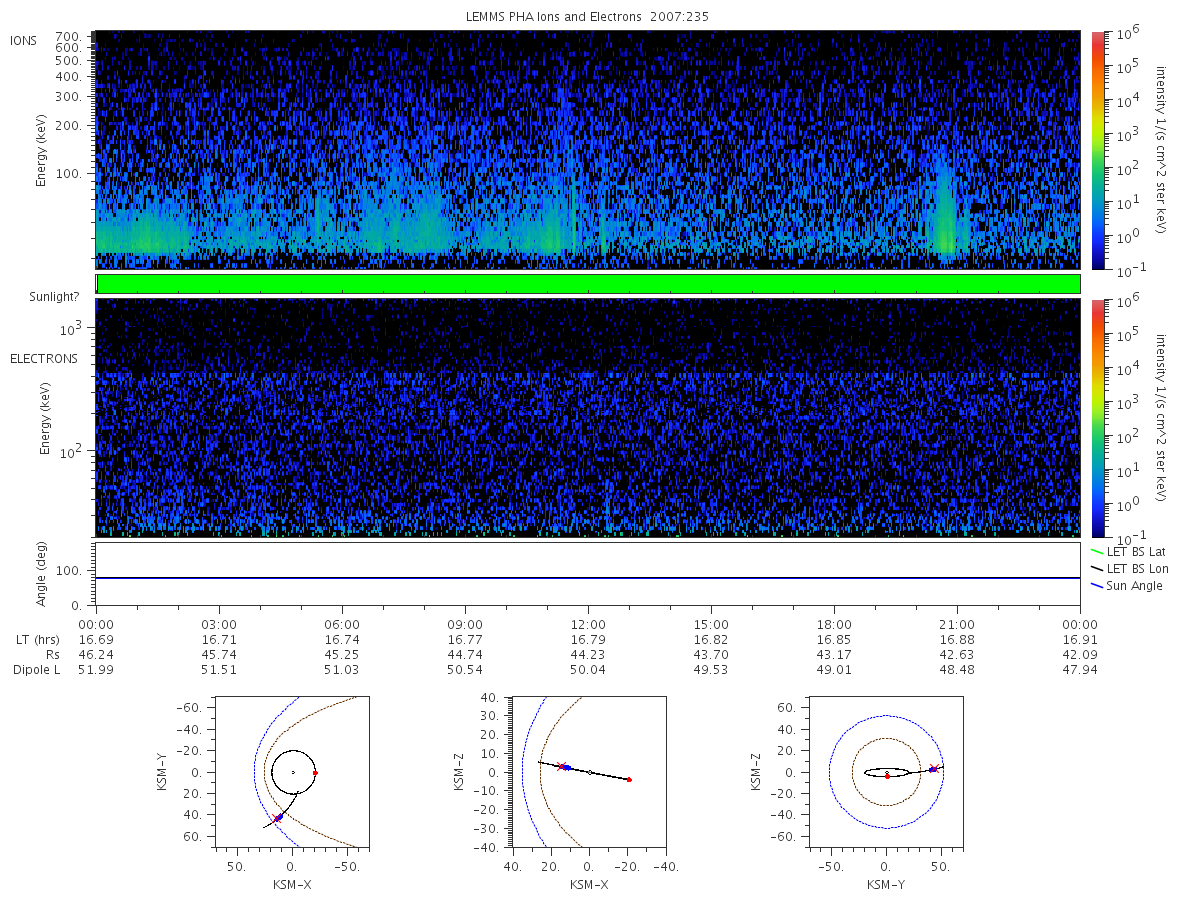The image size is (1200, 900).
Task: Click the electrons intensity color scale bar
Action: pos(1097,417)
